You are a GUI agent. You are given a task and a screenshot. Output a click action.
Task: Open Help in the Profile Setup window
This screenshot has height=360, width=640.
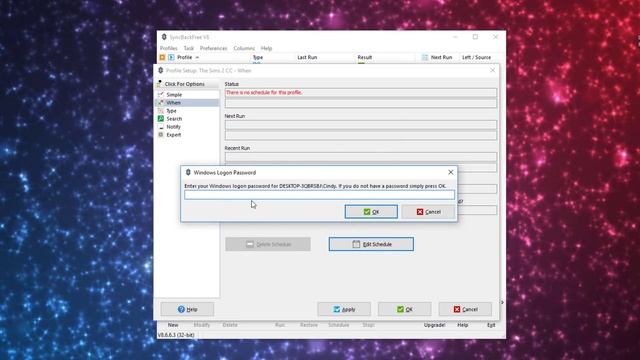[x=187, y=309]
